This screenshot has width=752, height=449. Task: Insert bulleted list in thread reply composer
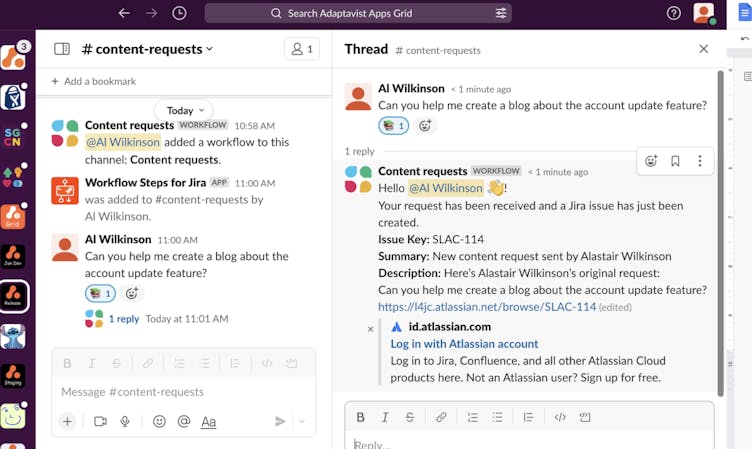pos(497,417)
